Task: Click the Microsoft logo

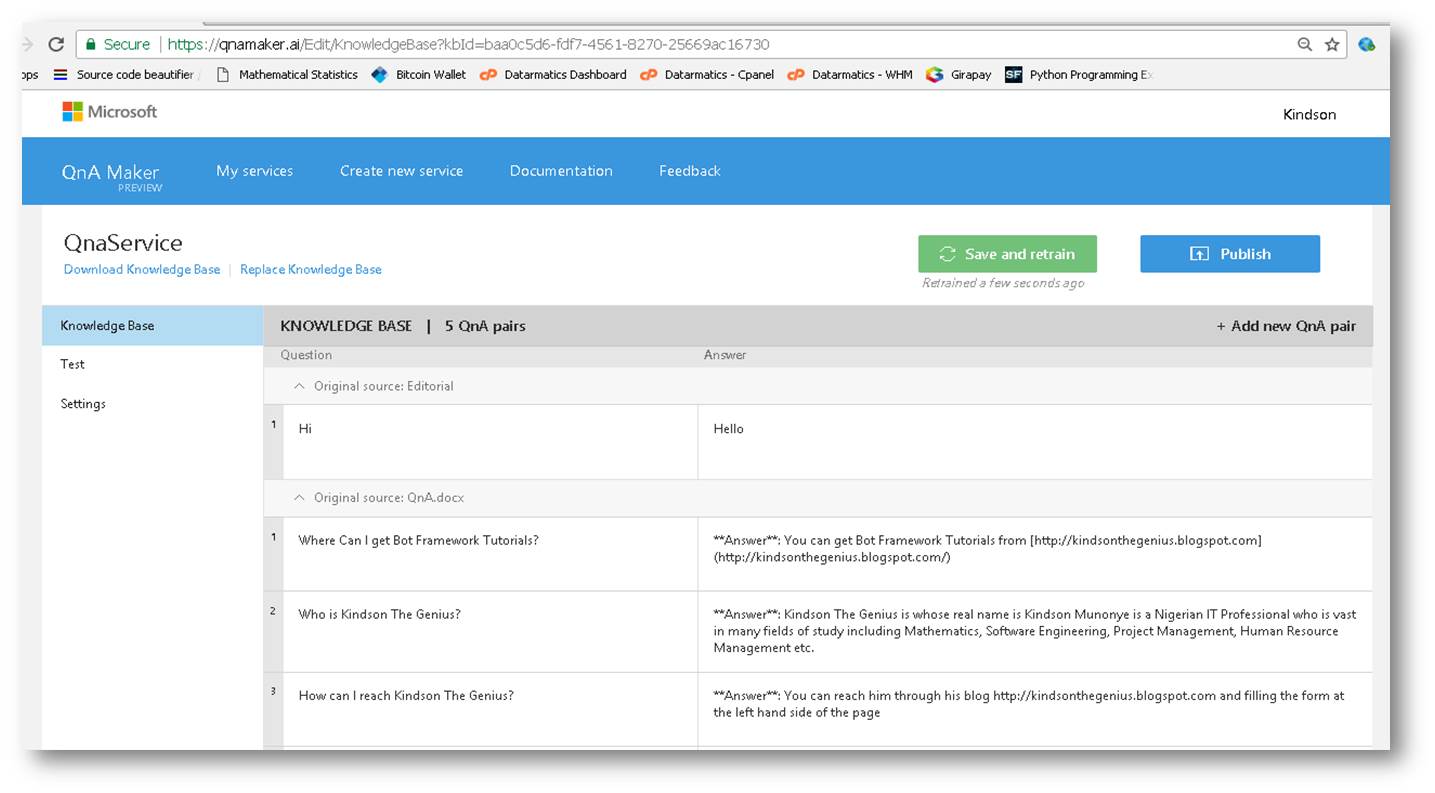Action: [x=110, y=112]
